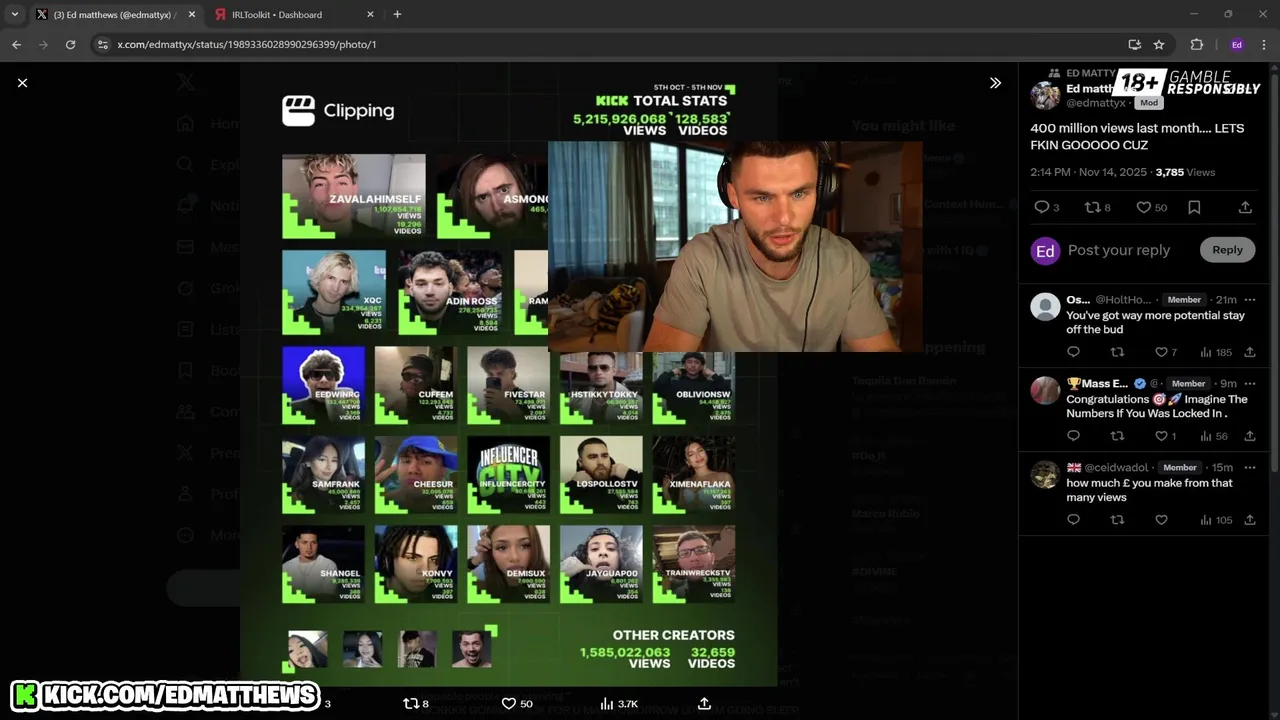The image size is (1280, 720).
Task: Reply to the Congratulations comment
Action: (1073, 436)
